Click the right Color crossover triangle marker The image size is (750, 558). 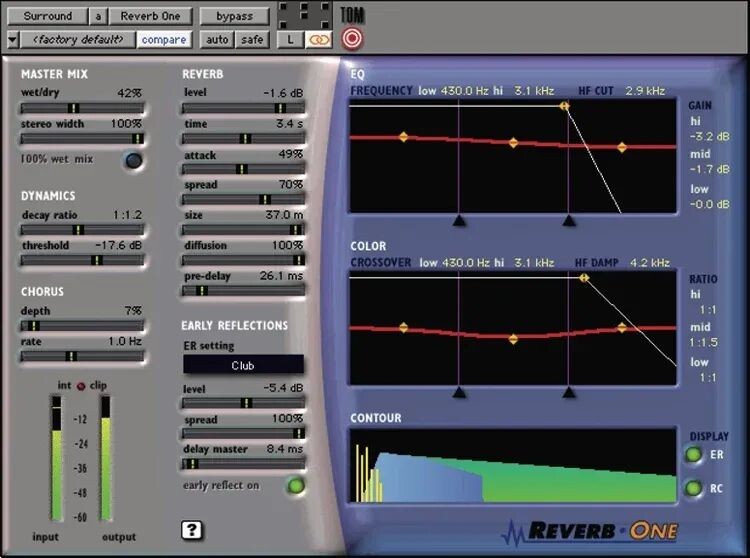(x=569, y=393)
